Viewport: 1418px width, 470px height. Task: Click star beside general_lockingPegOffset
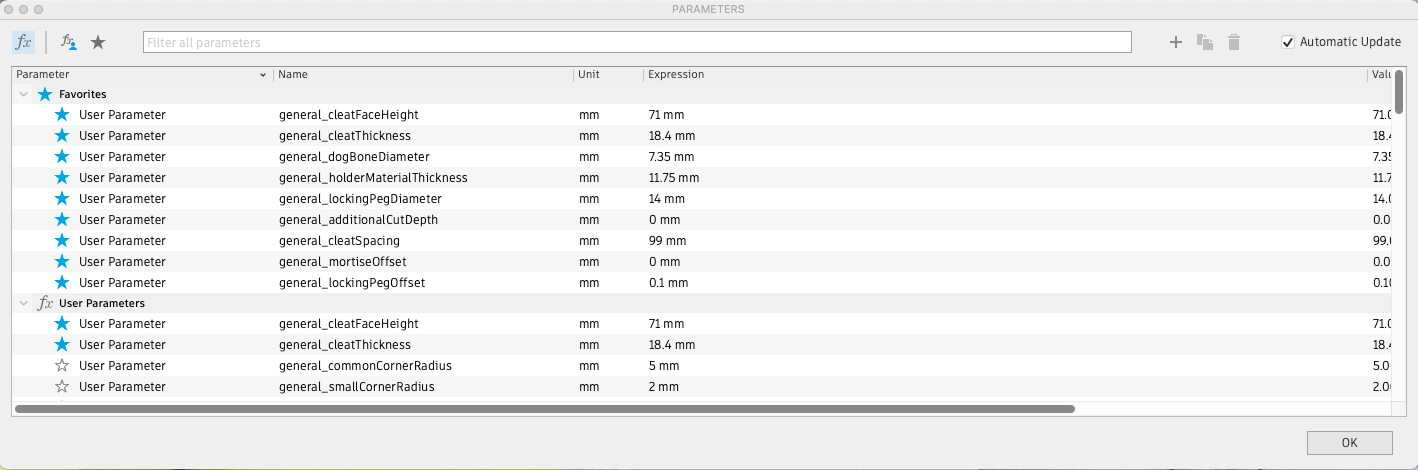pos(62,283)
